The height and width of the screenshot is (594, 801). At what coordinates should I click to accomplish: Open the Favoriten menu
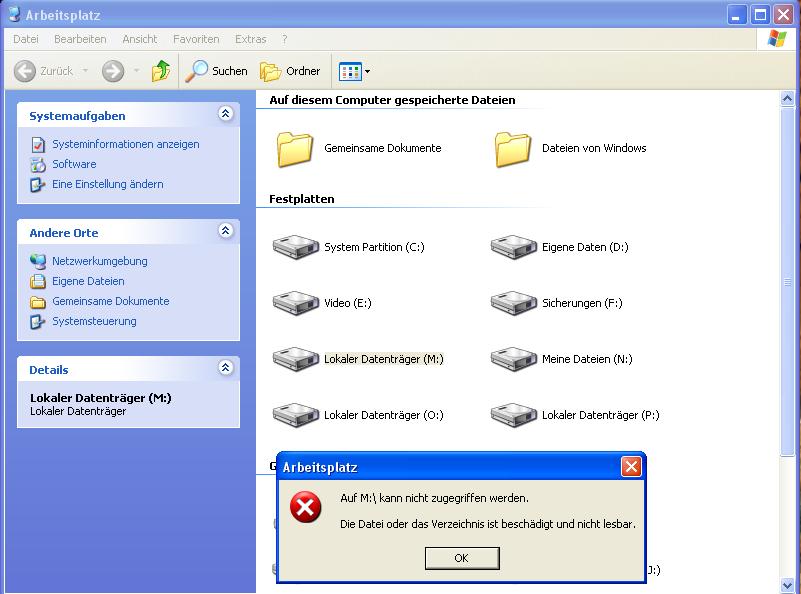[x=196, y=39]
